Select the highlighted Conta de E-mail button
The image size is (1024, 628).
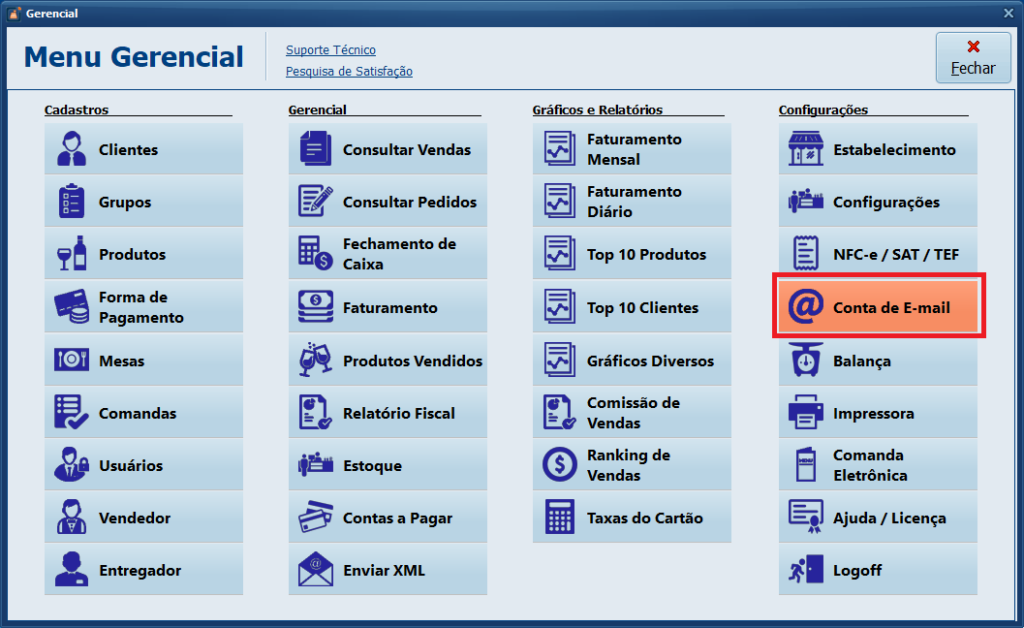tap(878, 308)
